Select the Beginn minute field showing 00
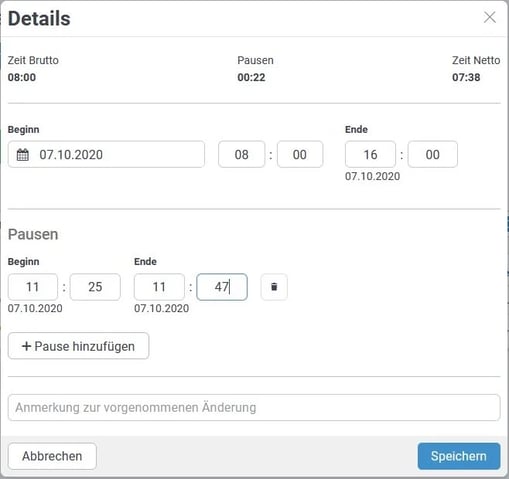The height and width of the screenshot is (479, 509). coord(300,154)
